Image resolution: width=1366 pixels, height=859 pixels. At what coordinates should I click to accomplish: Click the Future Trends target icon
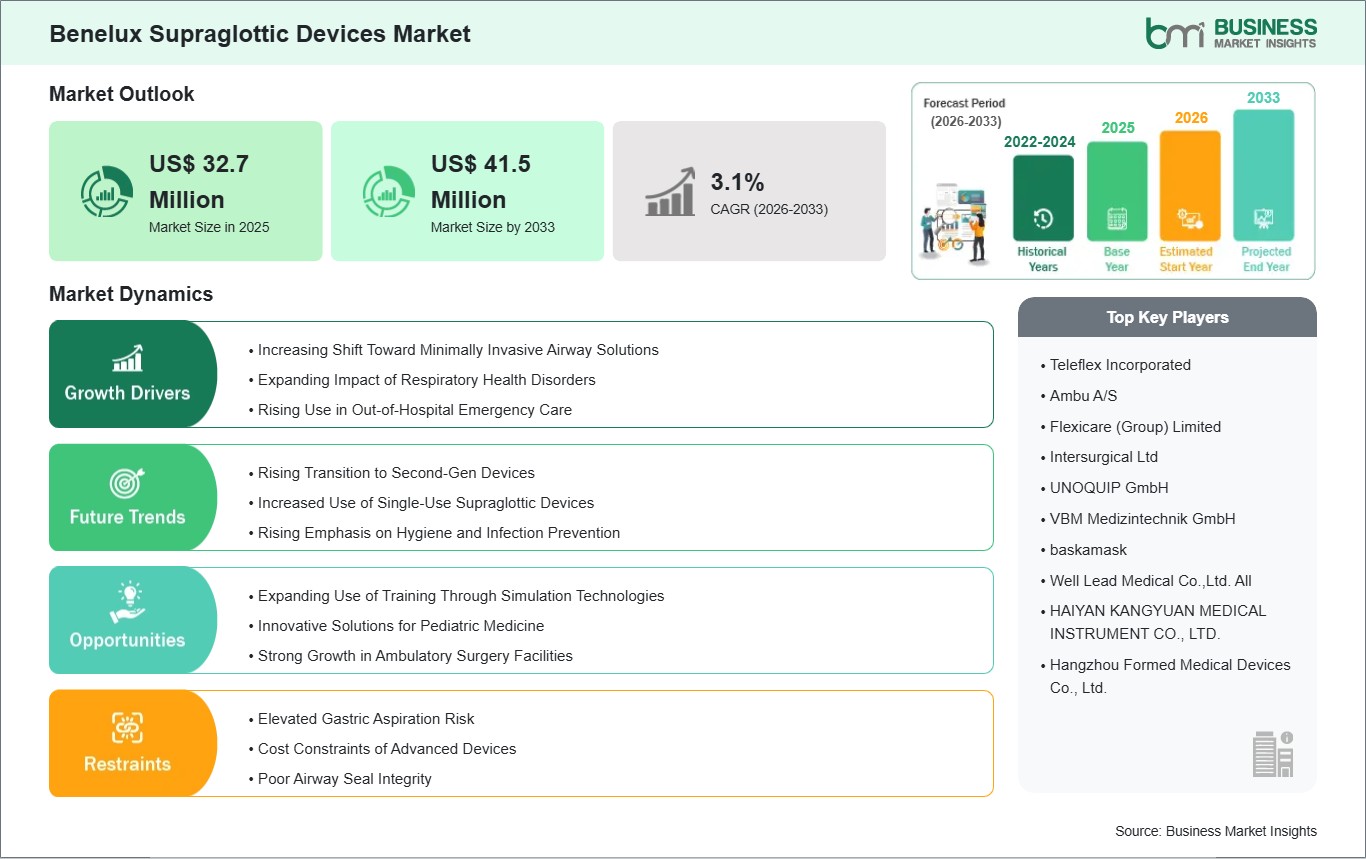click(127, 482)
